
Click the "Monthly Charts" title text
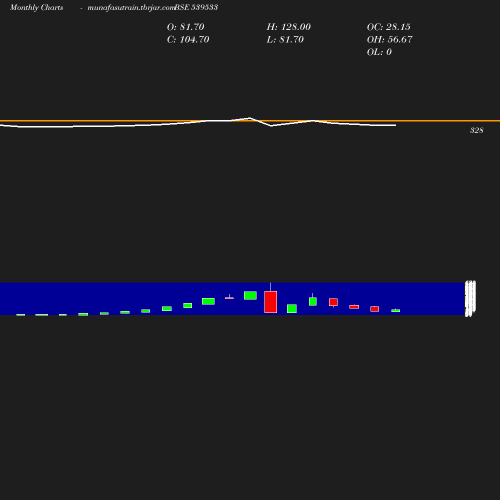point(37,8)
